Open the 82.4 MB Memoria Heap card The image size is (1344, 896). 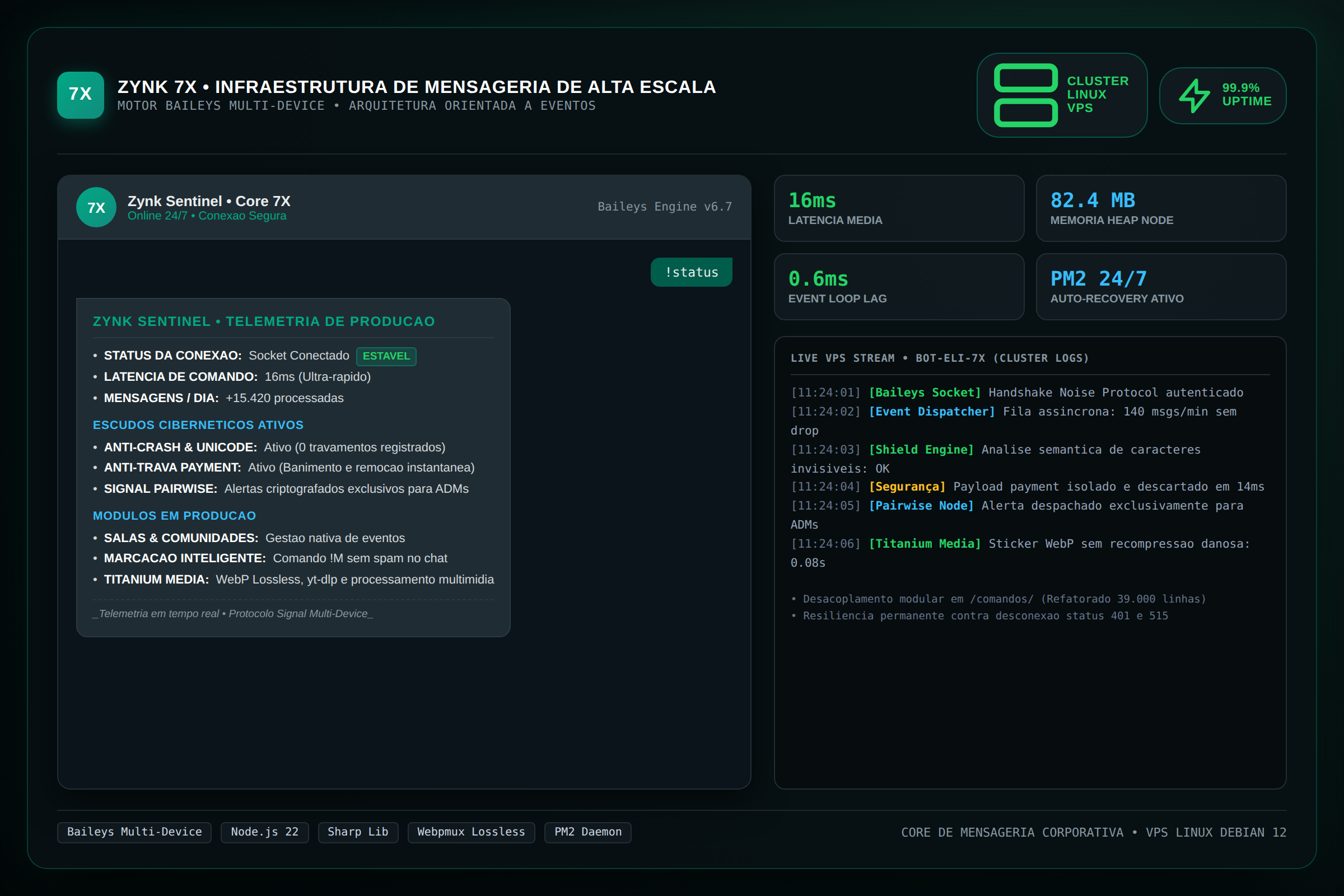coord(1160,208)
